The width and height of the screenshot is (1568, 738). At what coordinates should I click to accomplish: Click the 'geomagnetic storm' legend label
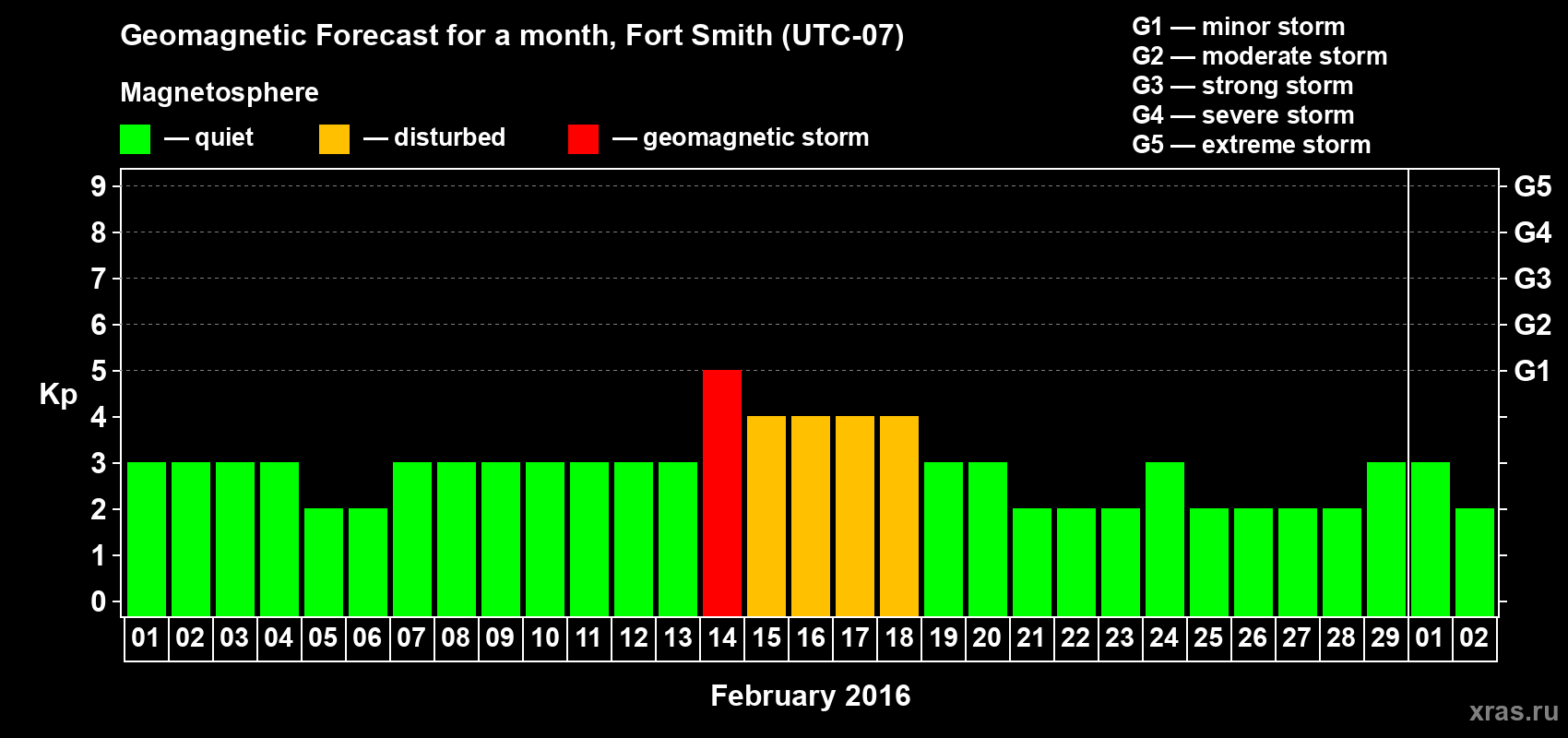coord(756,138)
